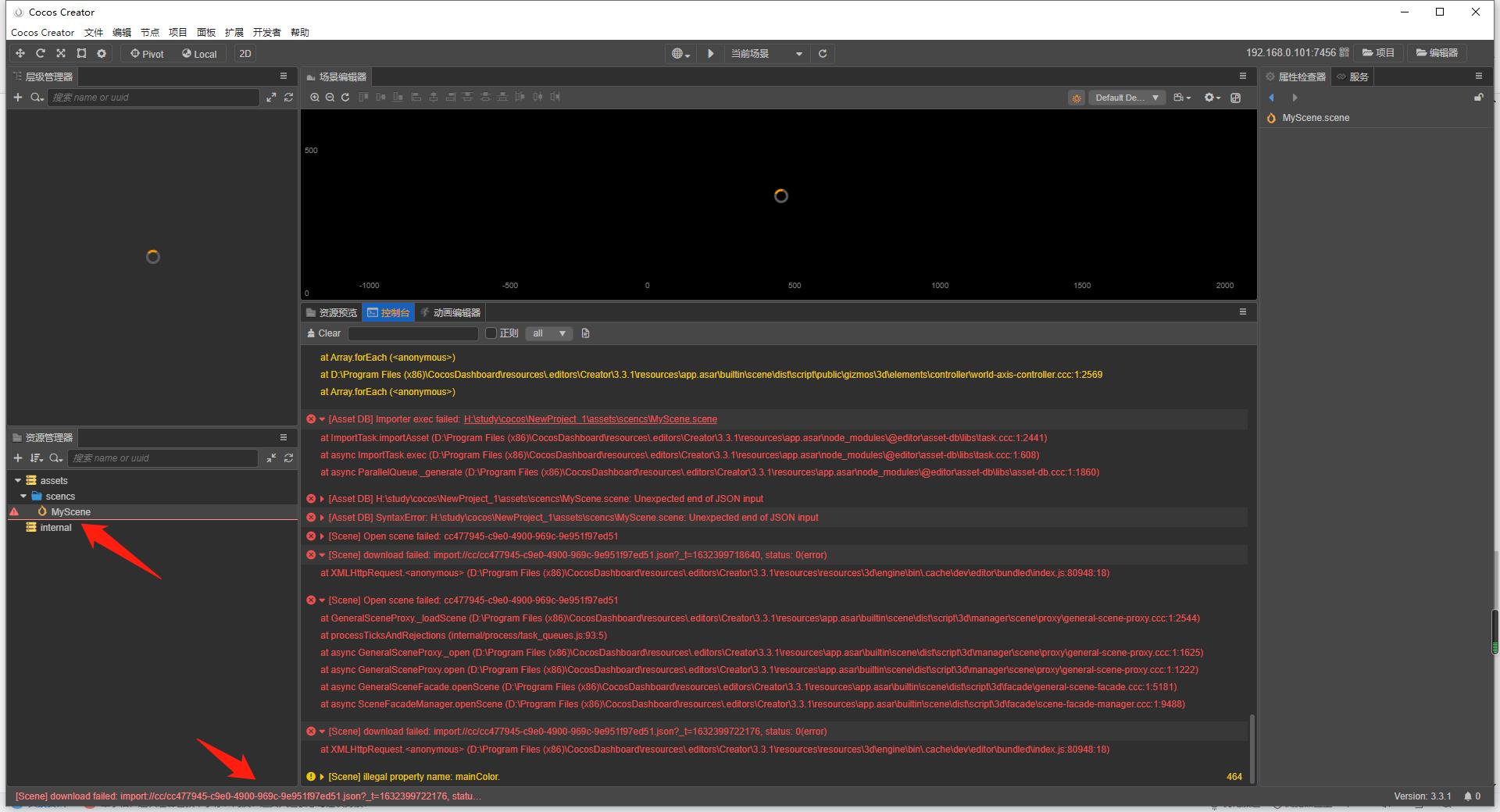This screenshot has width=1500, height=812.
Task: Toggle the inspector lock icon
Action: click(1478, 98)
